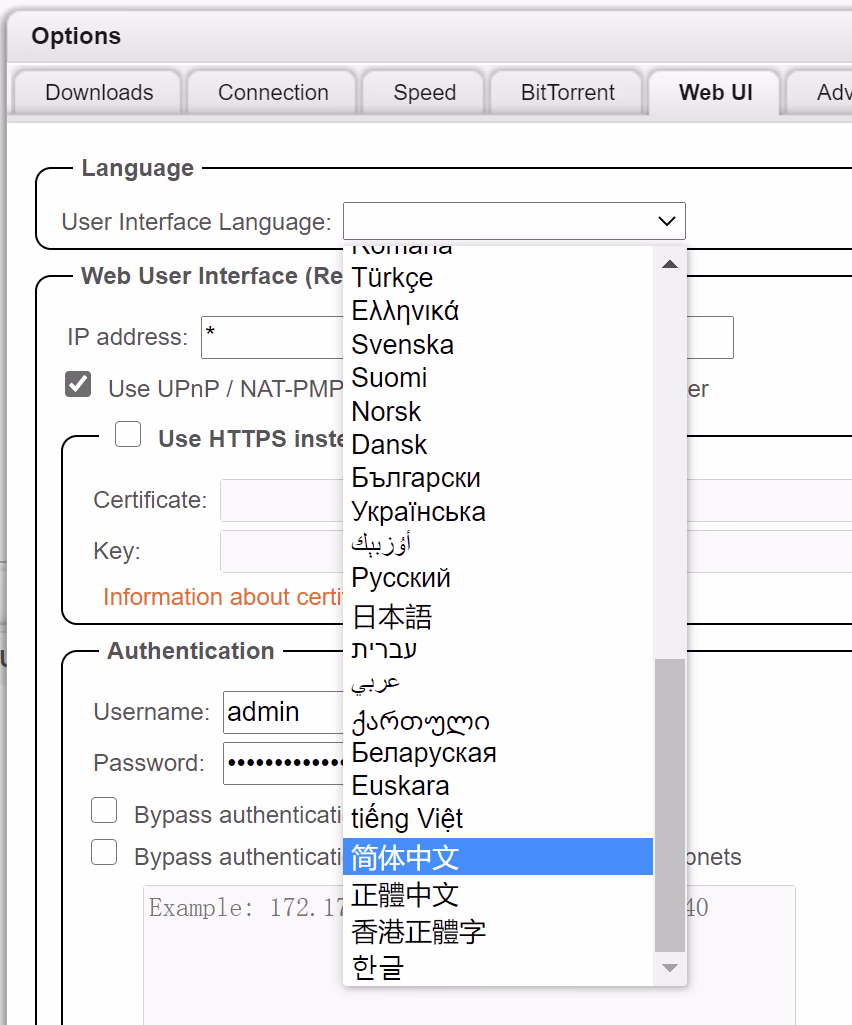
Task: Click the scroll up arrow in language list
Action: pyautogui.click(x=670, y=264)
